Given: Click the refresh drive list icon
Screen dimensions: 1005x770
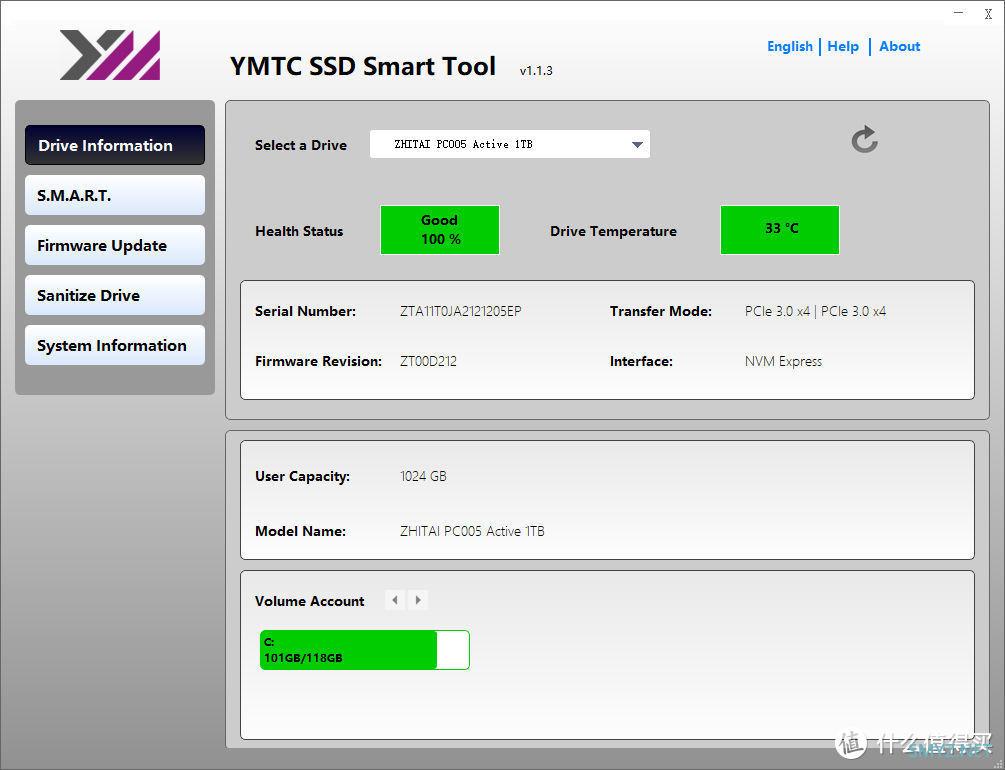Looking at the screenshot, I should [x=865, y=140].
